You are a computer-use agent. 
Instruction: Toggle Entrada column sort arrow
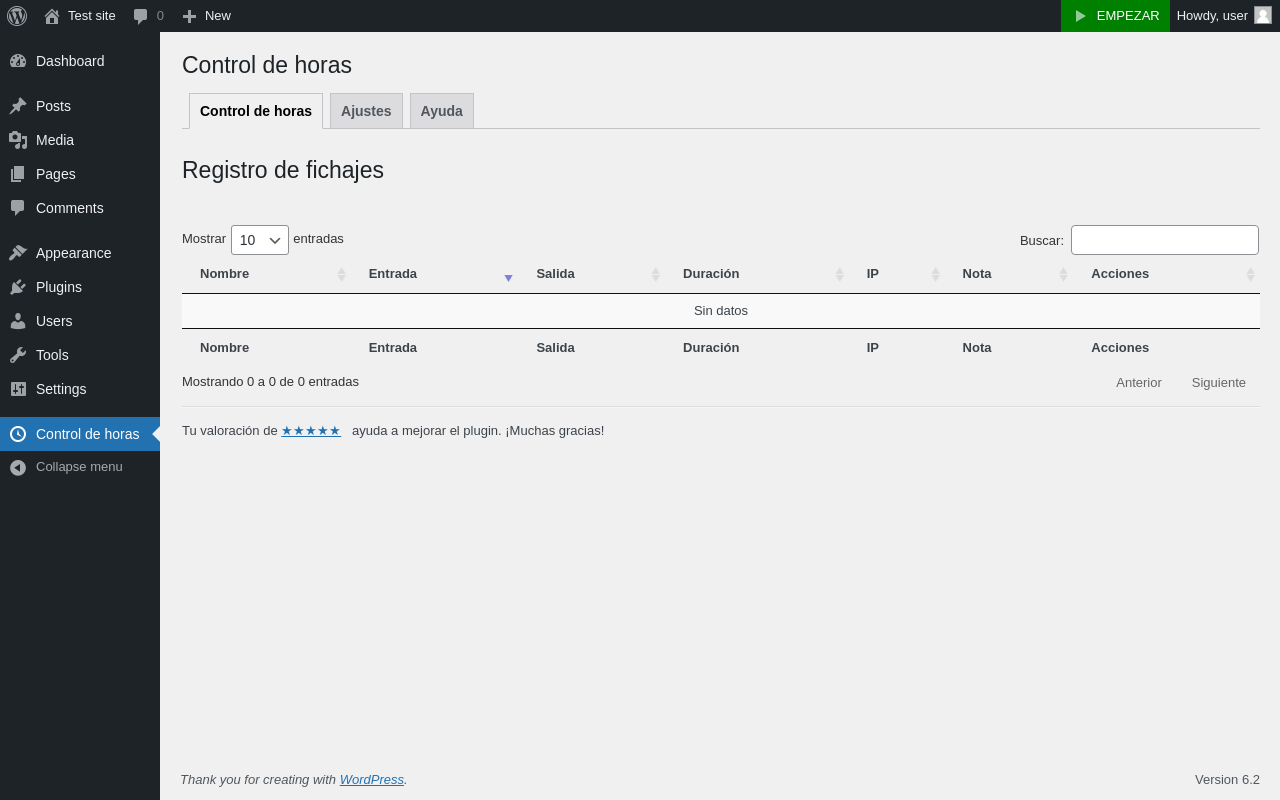coord(508,277)
